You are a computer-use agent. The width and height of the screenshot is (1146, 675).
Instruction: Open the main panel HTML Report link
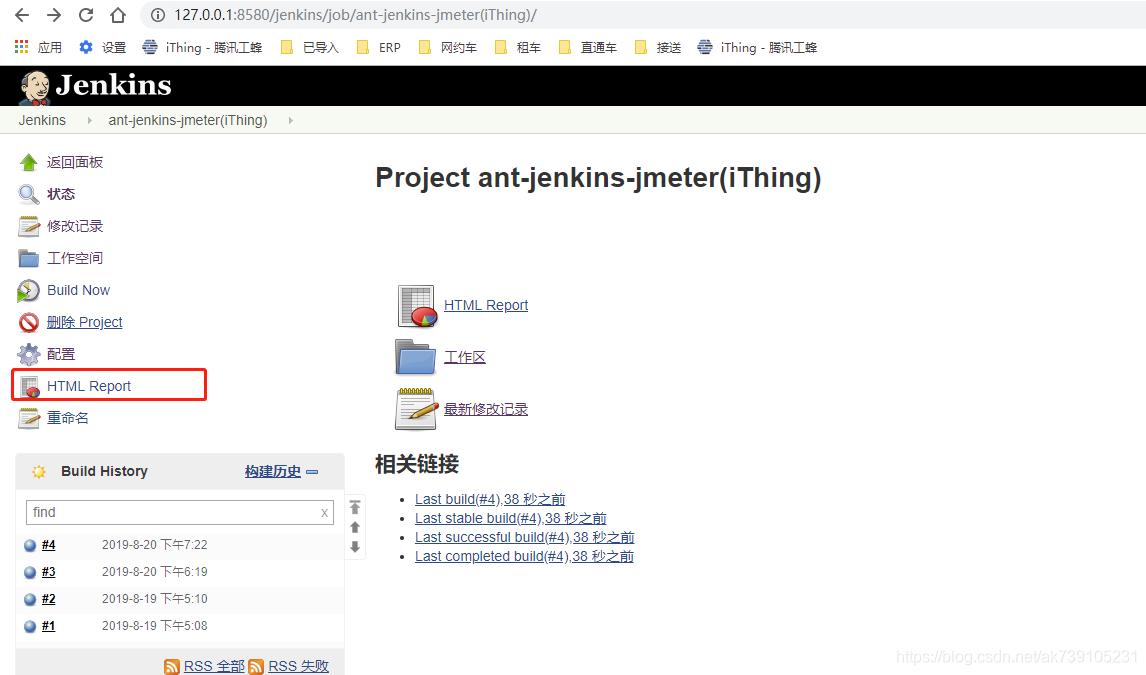pos(486,305)
